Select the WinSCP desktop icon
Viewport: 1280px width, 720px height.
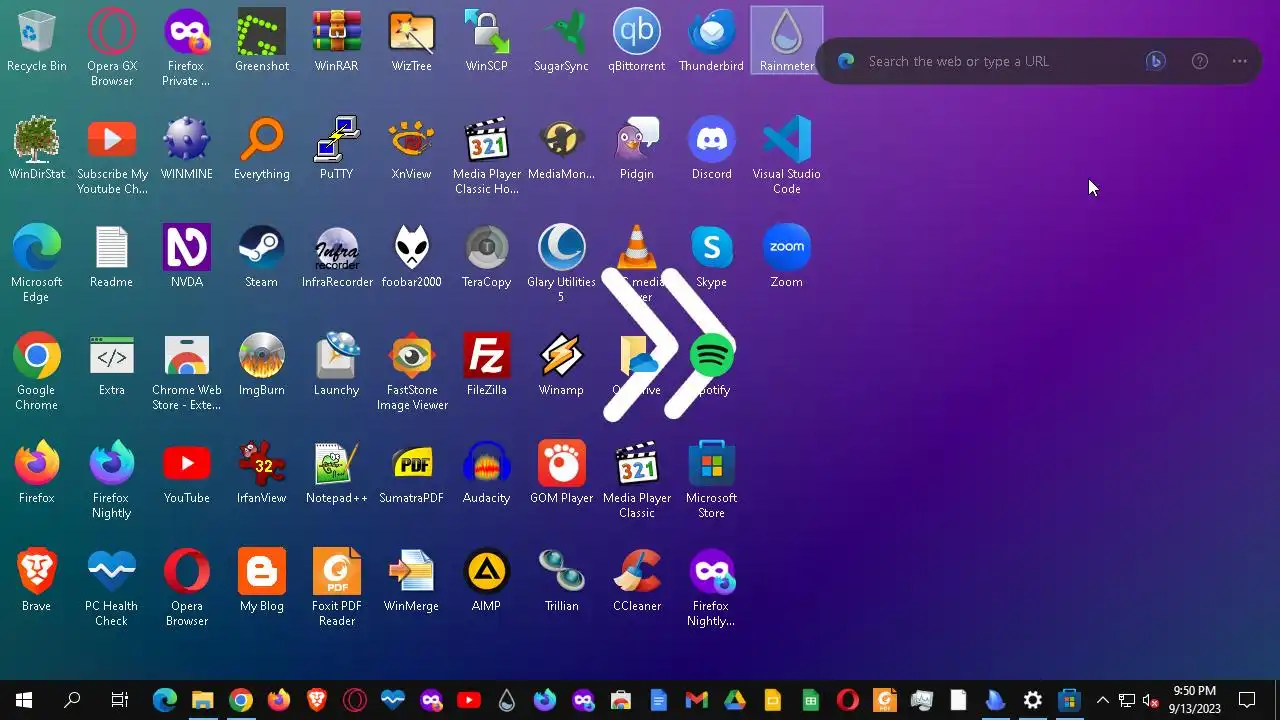(486, 41)
